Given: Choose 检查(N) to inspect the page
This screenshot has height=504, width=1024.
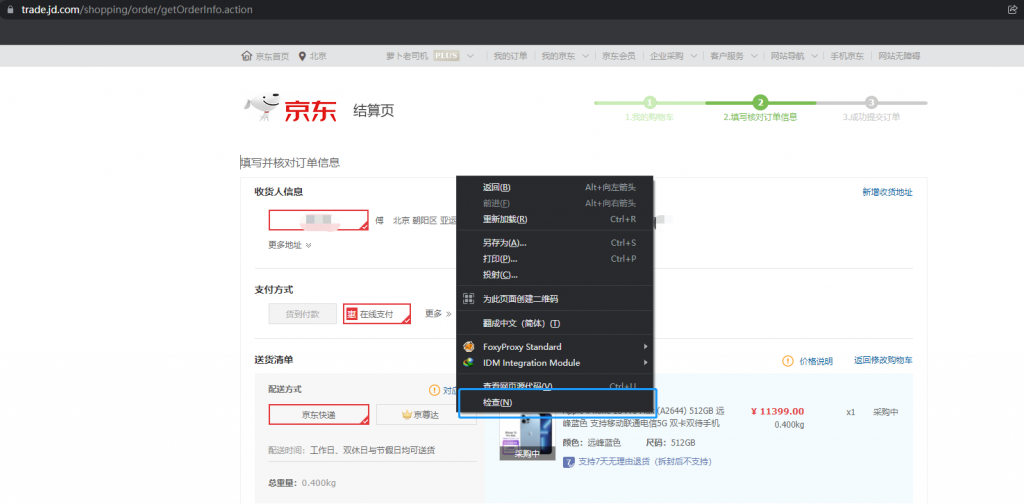Looking at the screenshot, I should [x=554, y=403].
